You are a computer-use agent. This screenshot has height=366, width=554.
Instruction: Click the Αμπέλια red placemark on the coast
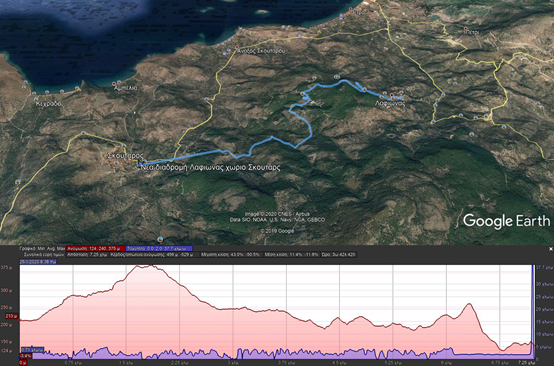(x=114, y=84)
